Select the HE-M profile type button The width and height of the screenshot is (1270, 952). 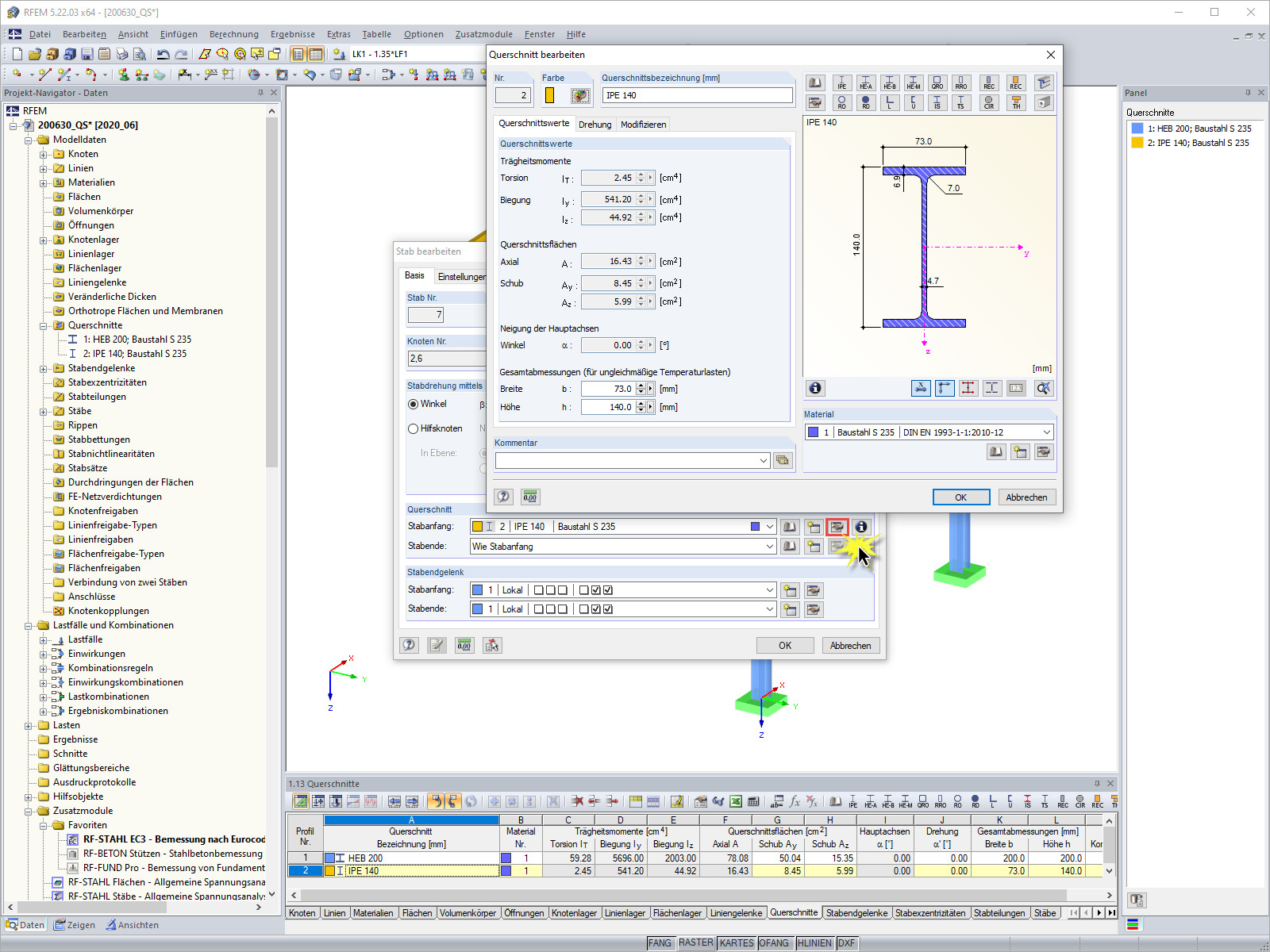914,83
